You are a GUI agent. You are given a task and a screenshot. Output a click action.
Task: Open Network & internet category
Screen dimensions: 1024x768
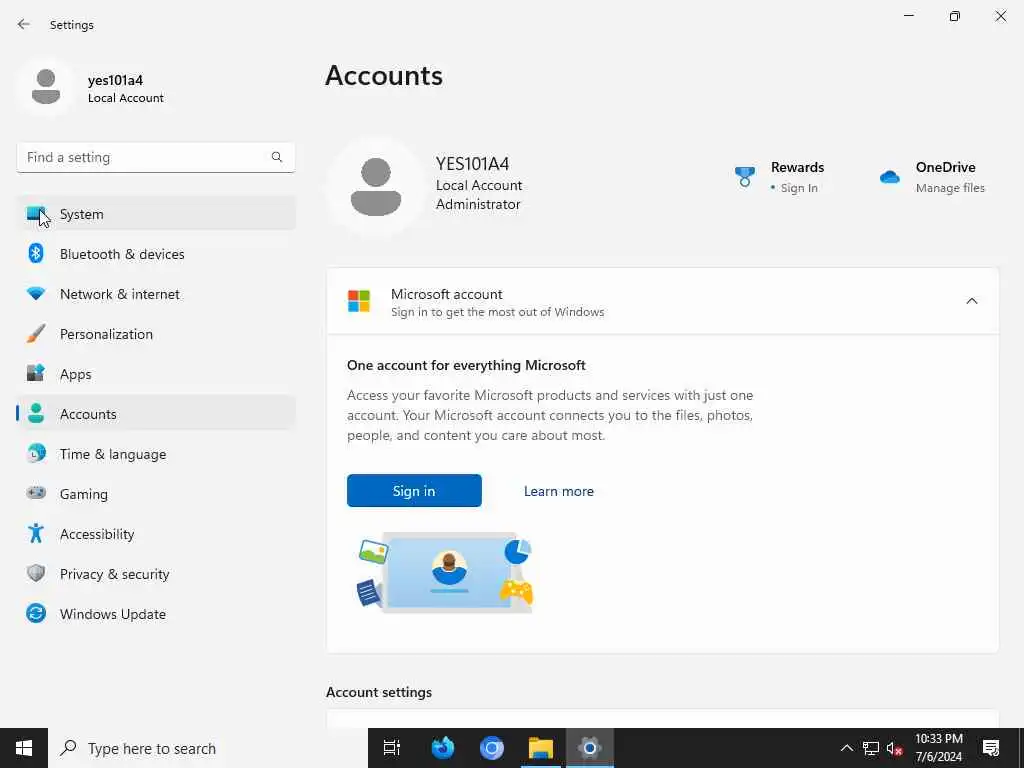[156, 294]
